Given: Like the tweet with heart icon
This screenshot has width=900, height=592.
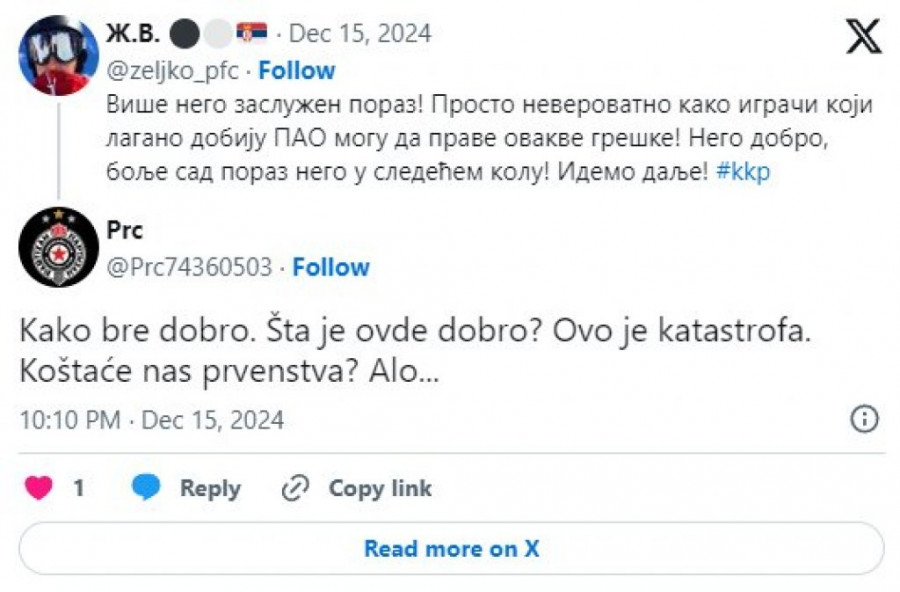Looking at the screenshot, I should point(39,488).
